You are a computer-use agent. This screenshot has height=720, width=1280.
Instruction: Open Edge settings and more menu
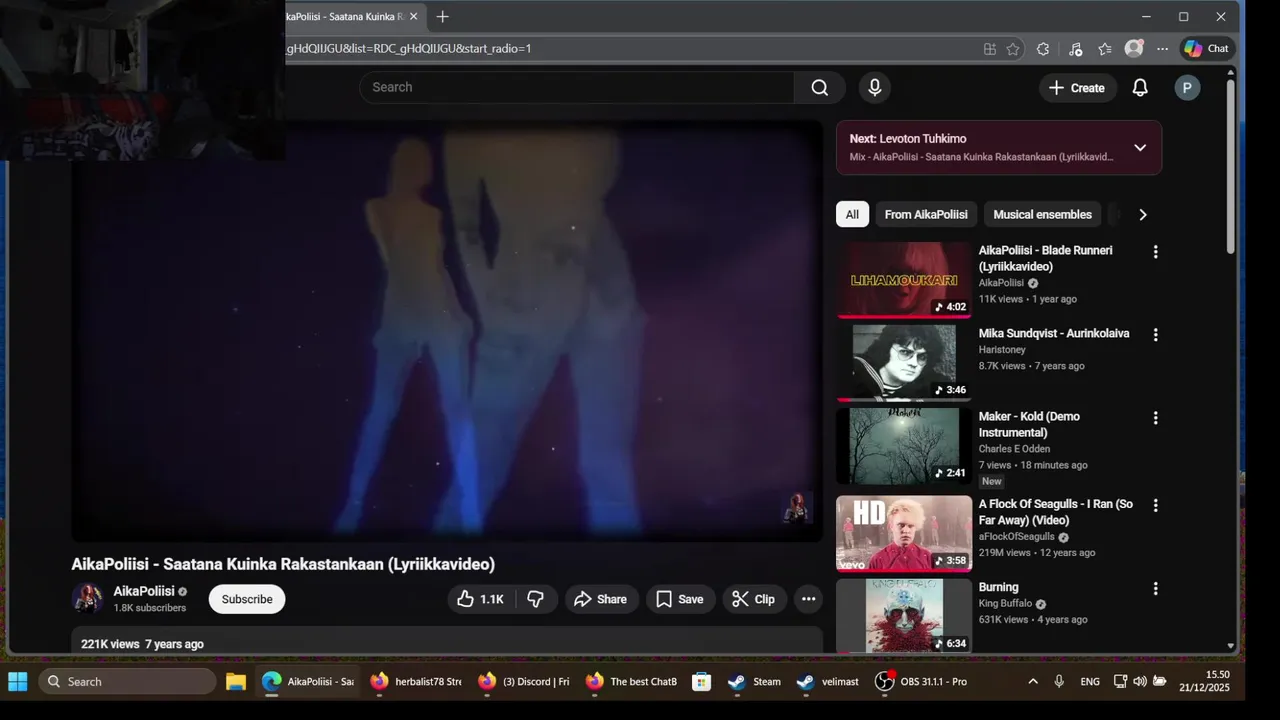click(x=1162, y=49)
